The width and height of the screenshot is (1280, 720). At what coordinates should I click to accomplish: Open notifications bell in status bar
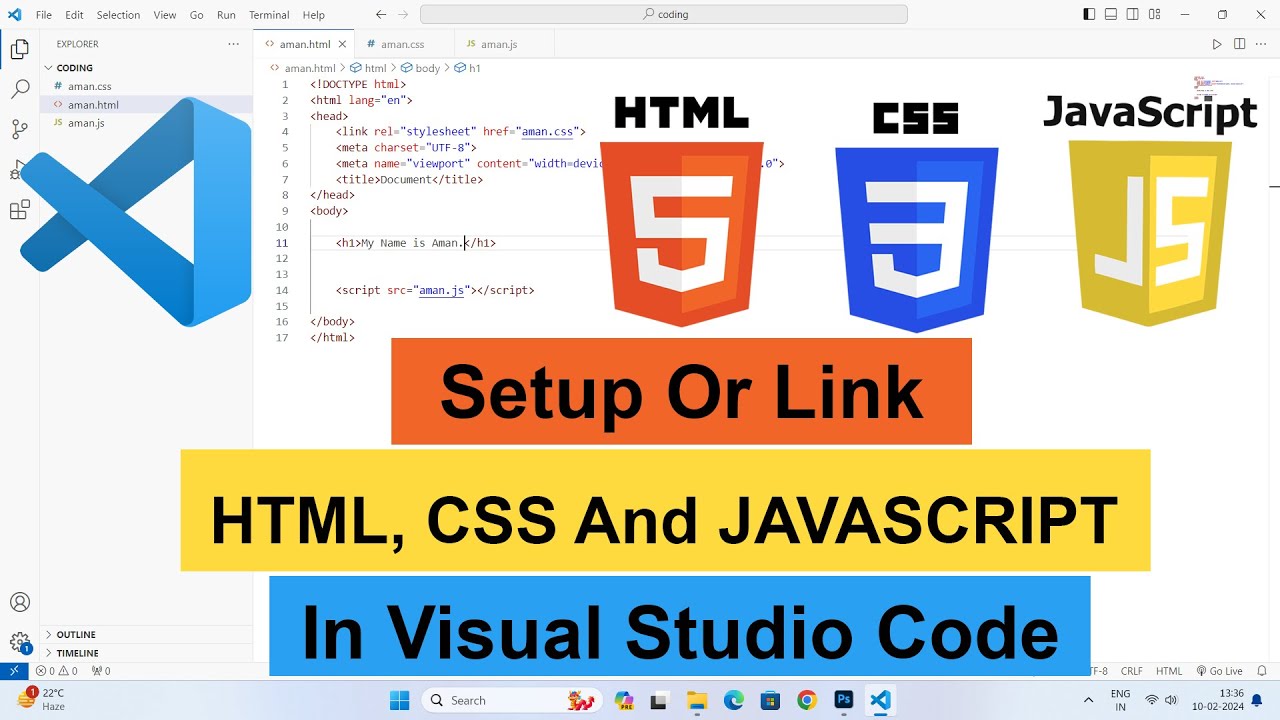(x=1262, y=671)
